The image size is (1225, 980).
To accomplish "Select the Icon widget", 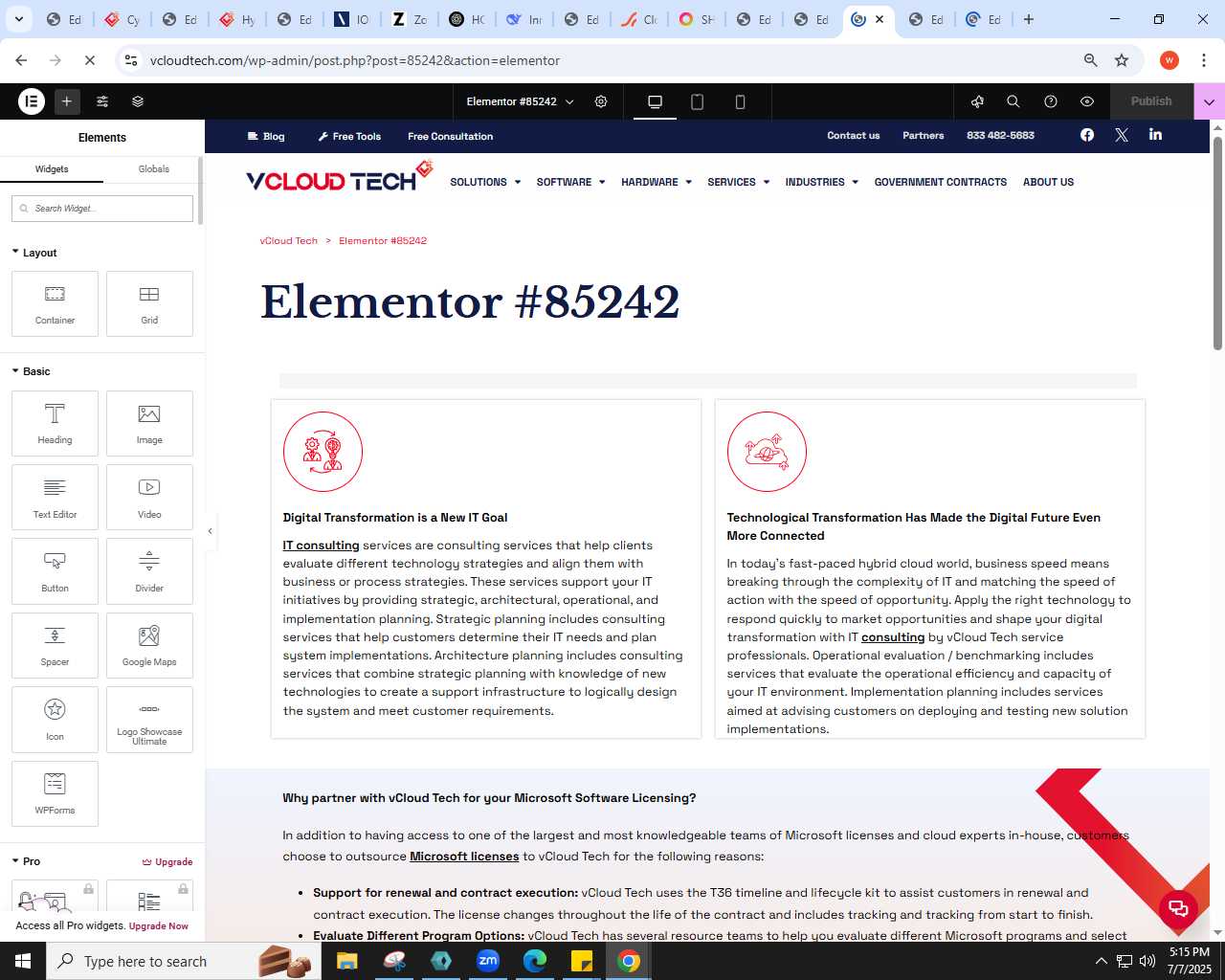I will tap(55, 720).
